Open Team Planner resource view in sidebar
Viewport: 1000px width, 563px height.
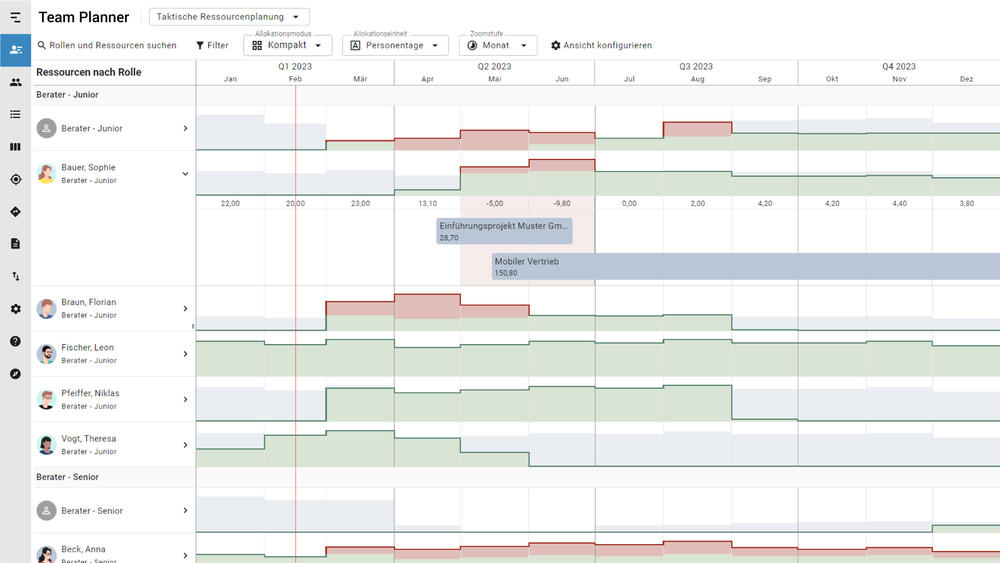(x=15, y=50)
